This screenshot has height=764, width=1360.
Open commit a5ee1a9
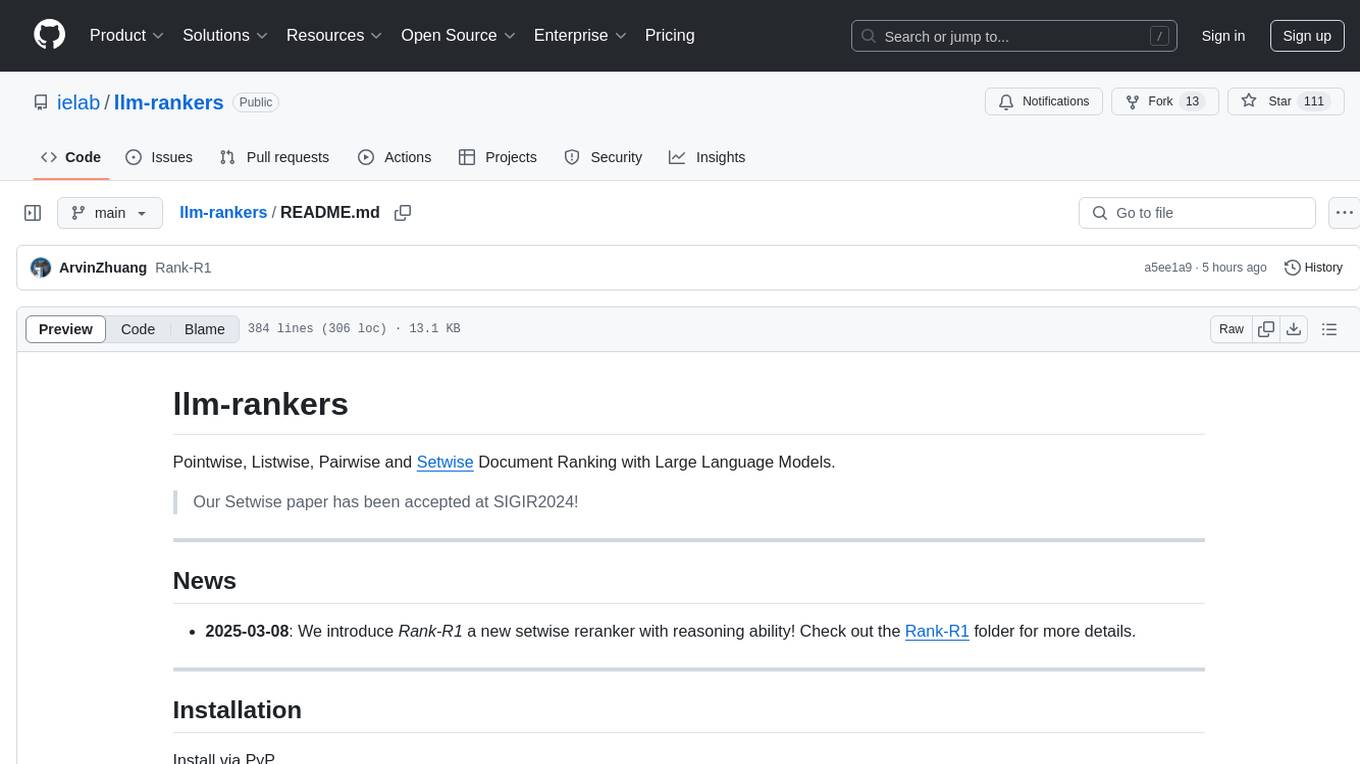[1168, 268]
